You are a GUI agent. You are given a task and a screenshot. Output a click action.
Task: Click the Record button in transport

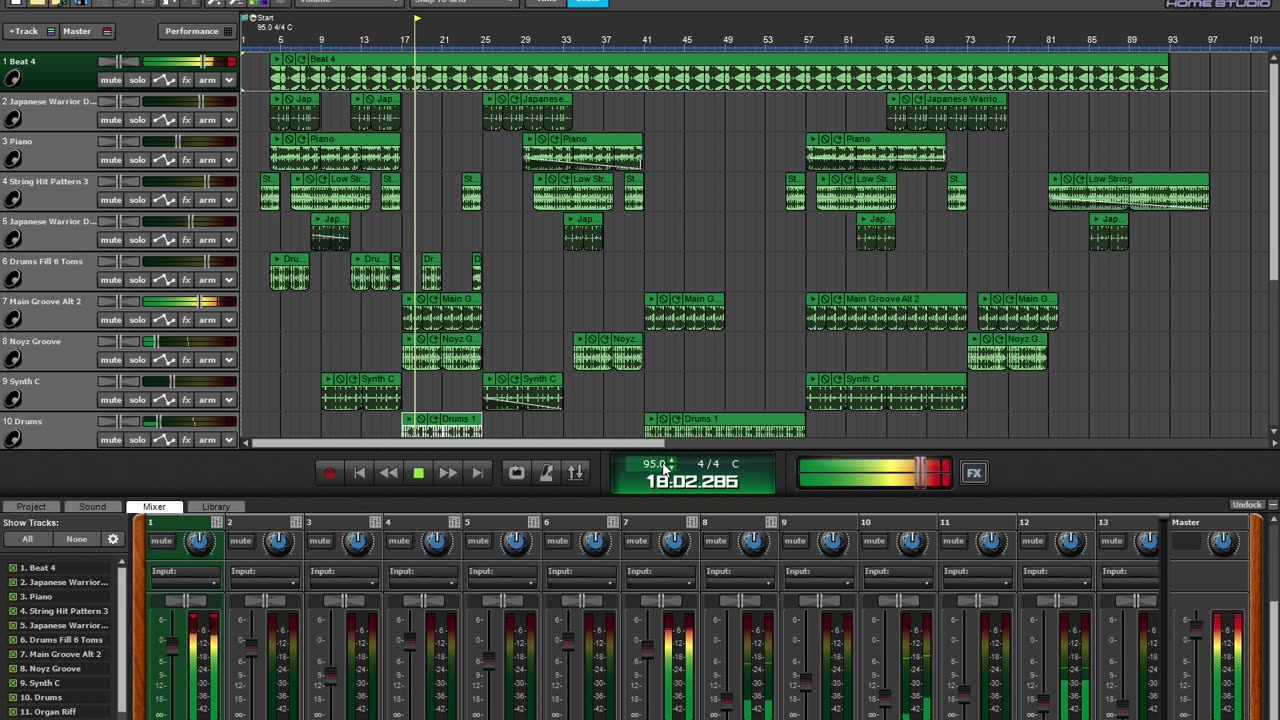coord(330,473)
